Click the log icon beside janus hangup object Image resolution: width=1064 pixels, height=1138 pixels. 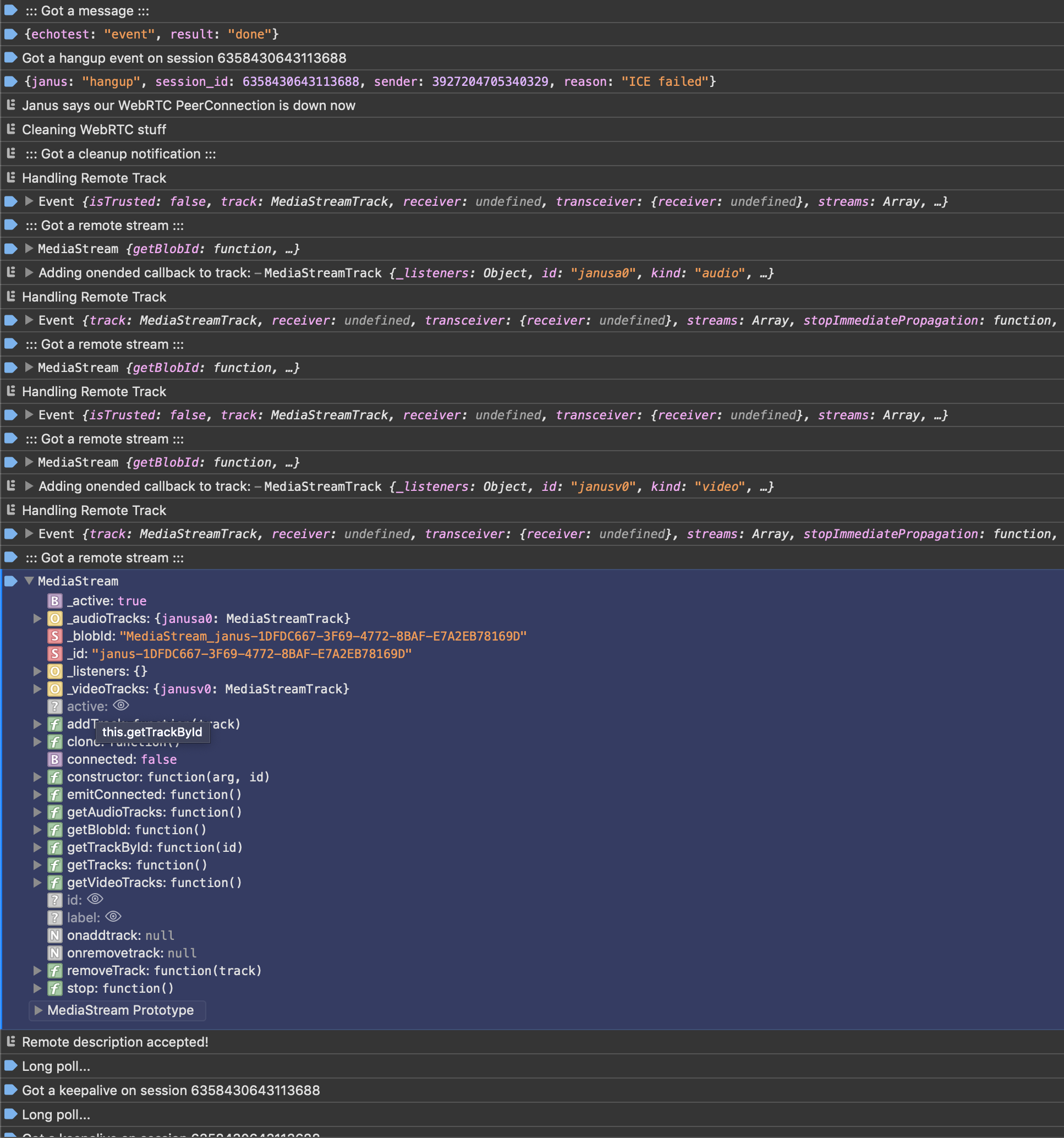(x=11, y=81)
